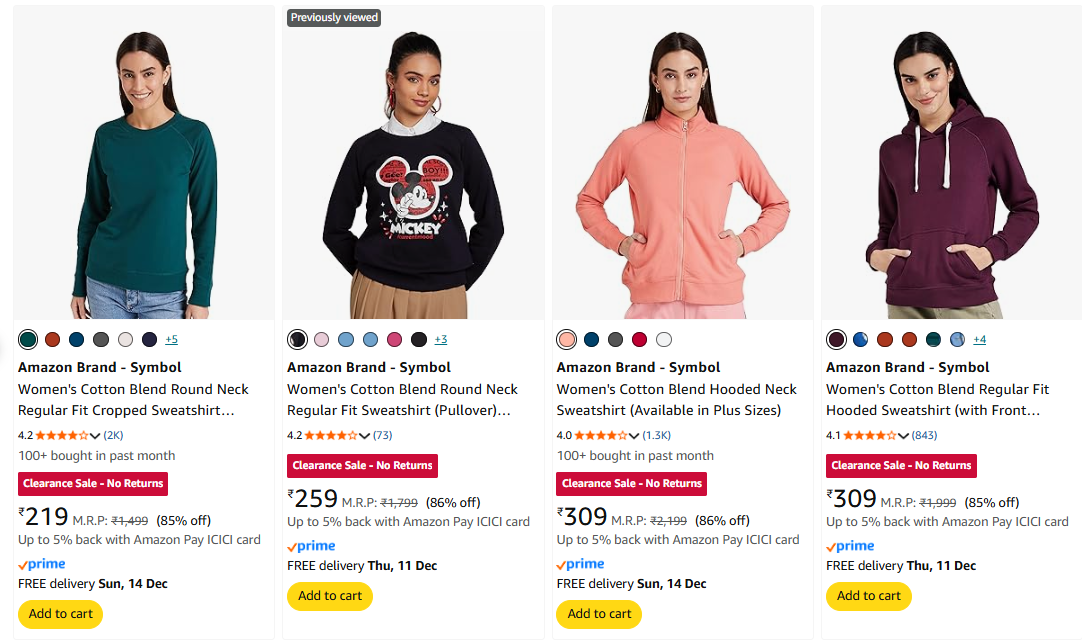1082x641 pixels.
Task: Select the teal swatch on the maroon hoodie
Action: tap(933, 339)
